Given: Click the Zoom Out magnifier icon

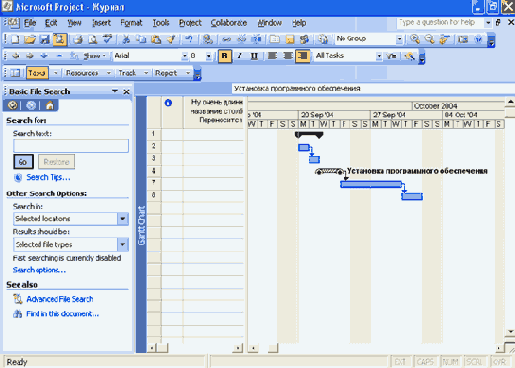Looking at the screenshot, I should [x=429, y=39].
